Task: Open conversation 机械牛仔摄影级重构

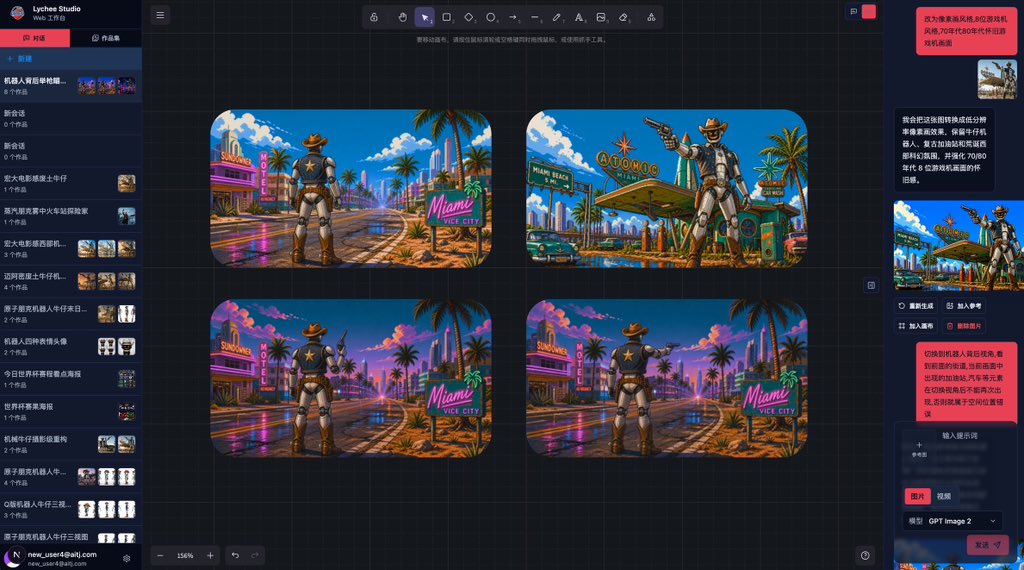Action: (71, 445)
